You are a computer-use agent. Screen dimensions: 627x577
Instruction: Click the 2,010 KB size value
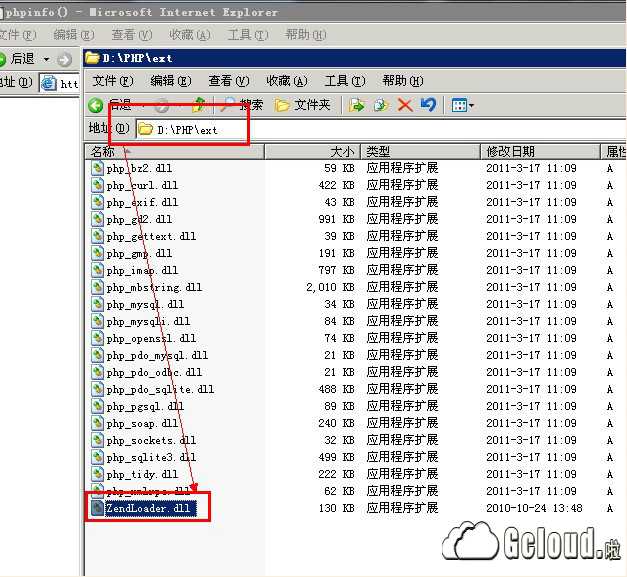coord(330,287)
